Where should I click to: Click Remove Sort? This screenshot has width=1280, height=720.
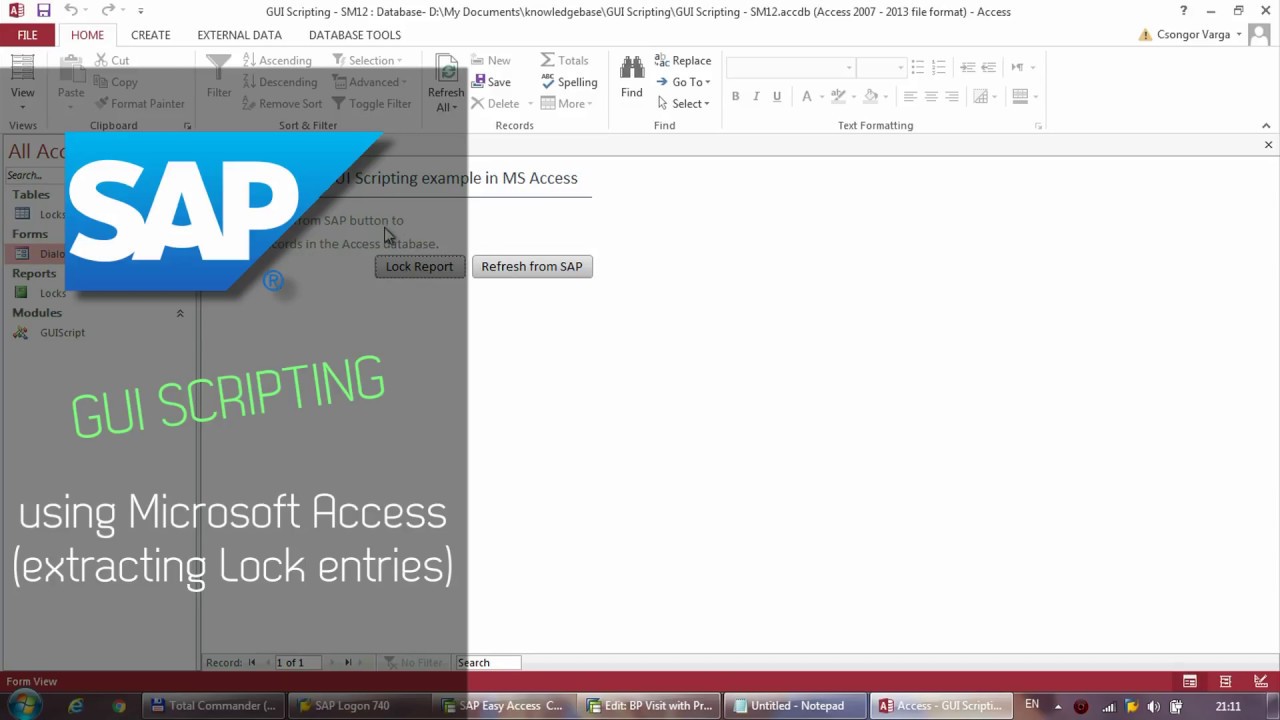coord(282,104)
